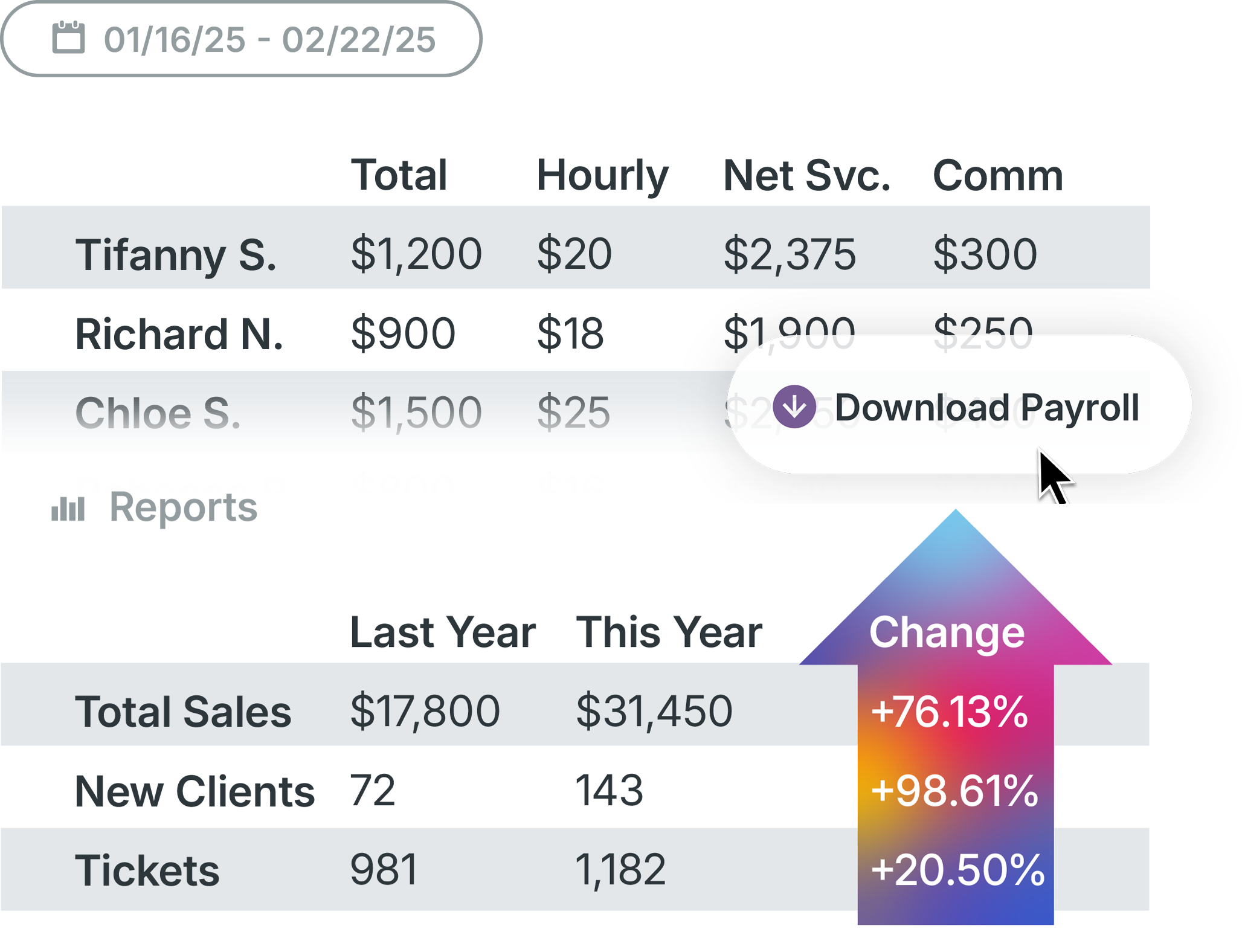
Task: Click the Total Sales row label
Action: click(x=183, y=712)
